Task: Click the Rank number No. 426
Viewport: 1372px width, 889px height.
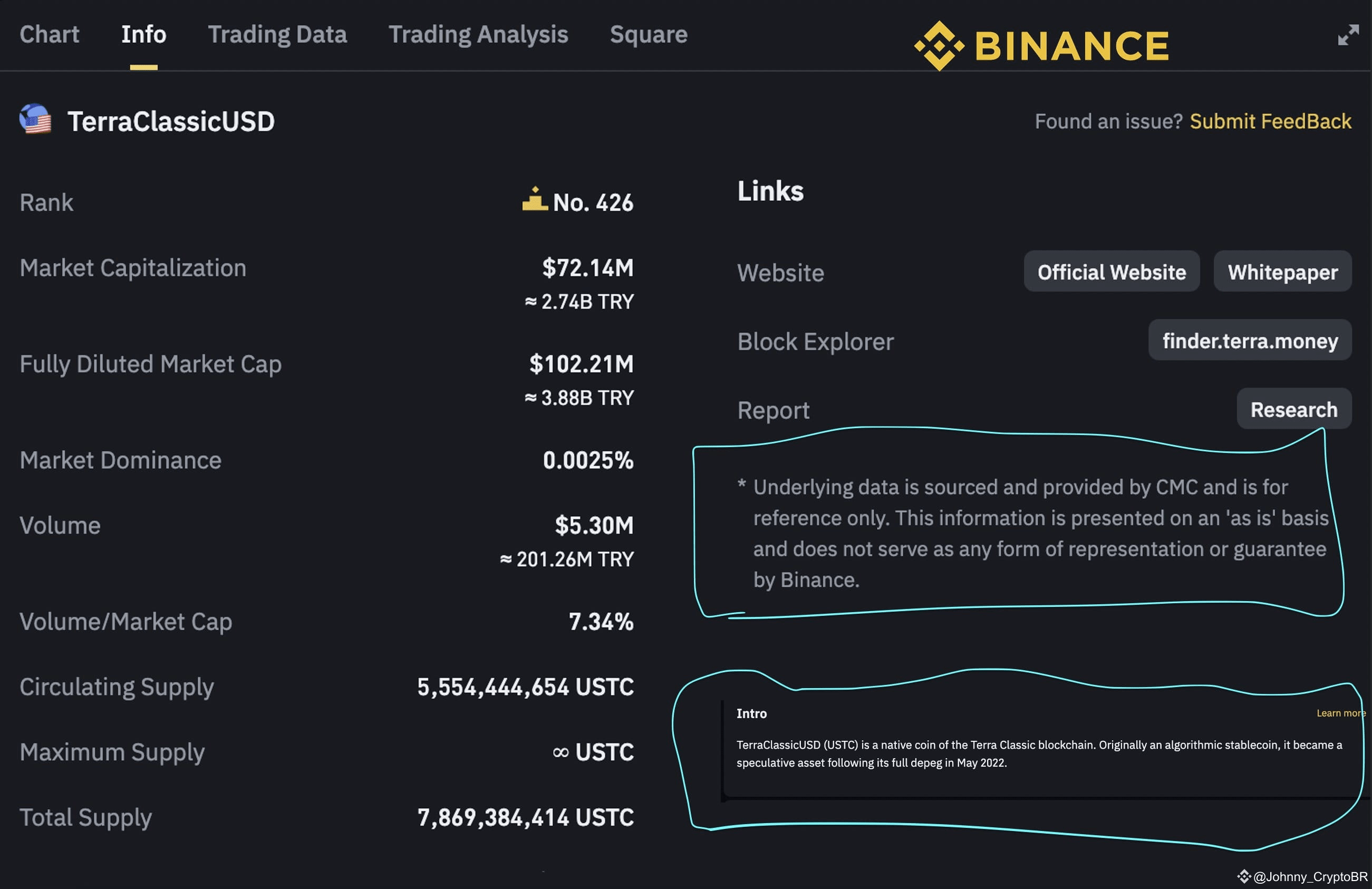Action: point(592,201)
